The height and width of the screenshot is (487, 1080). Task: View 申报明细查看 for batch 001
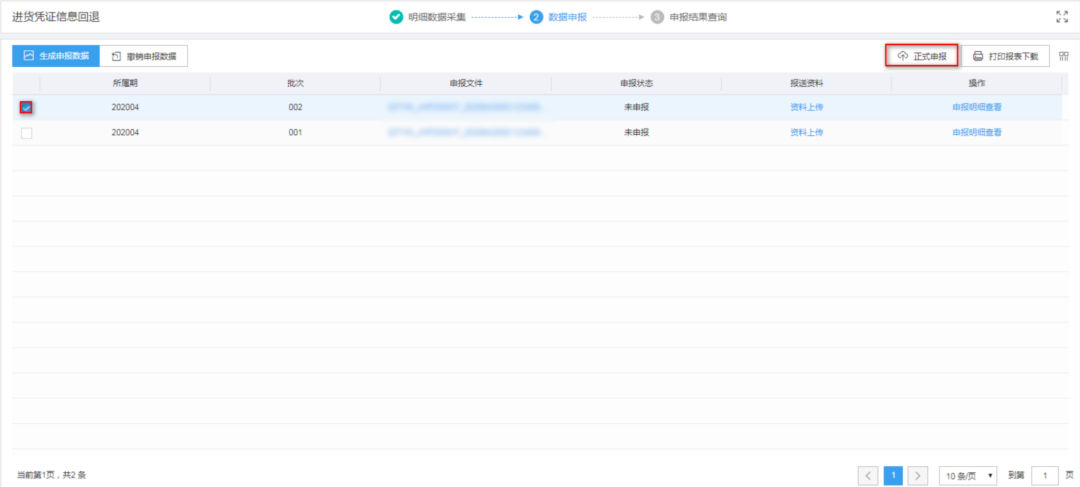coord(977,133)
